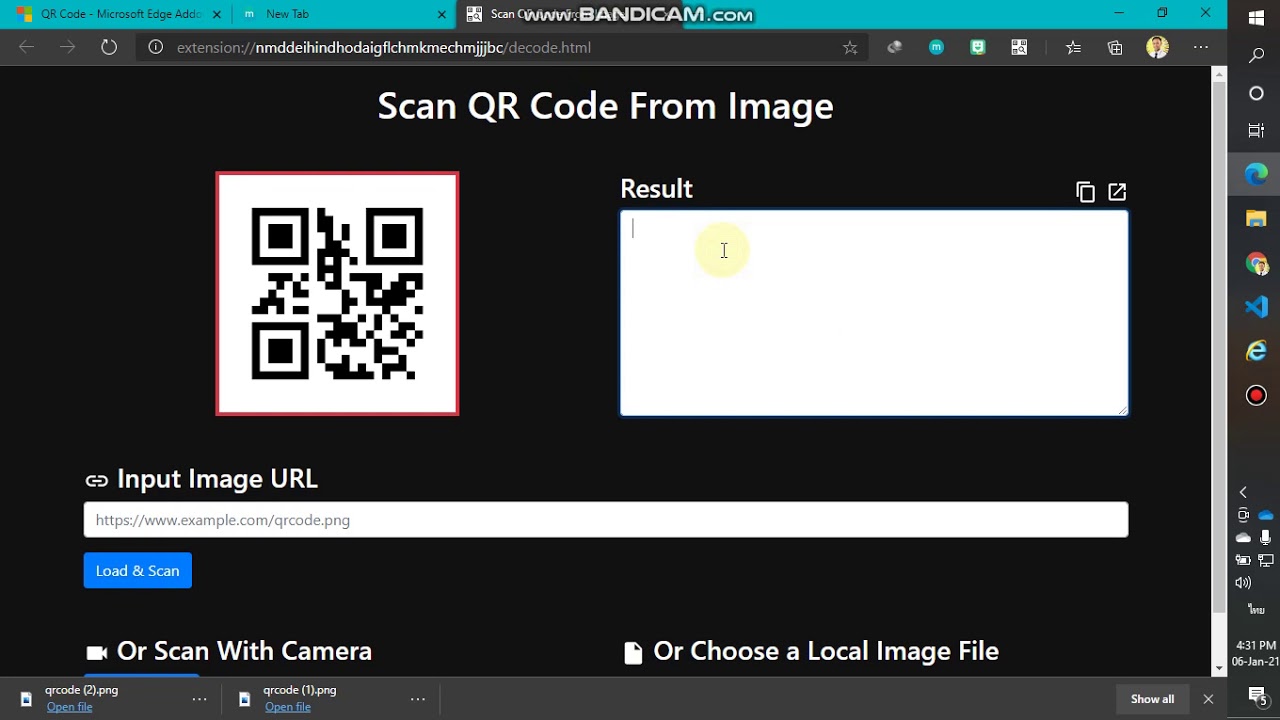Open Visual Studio Code from taskbar
The height and width of the screenshot is (720, 1280).
[x=1256, y=306]
